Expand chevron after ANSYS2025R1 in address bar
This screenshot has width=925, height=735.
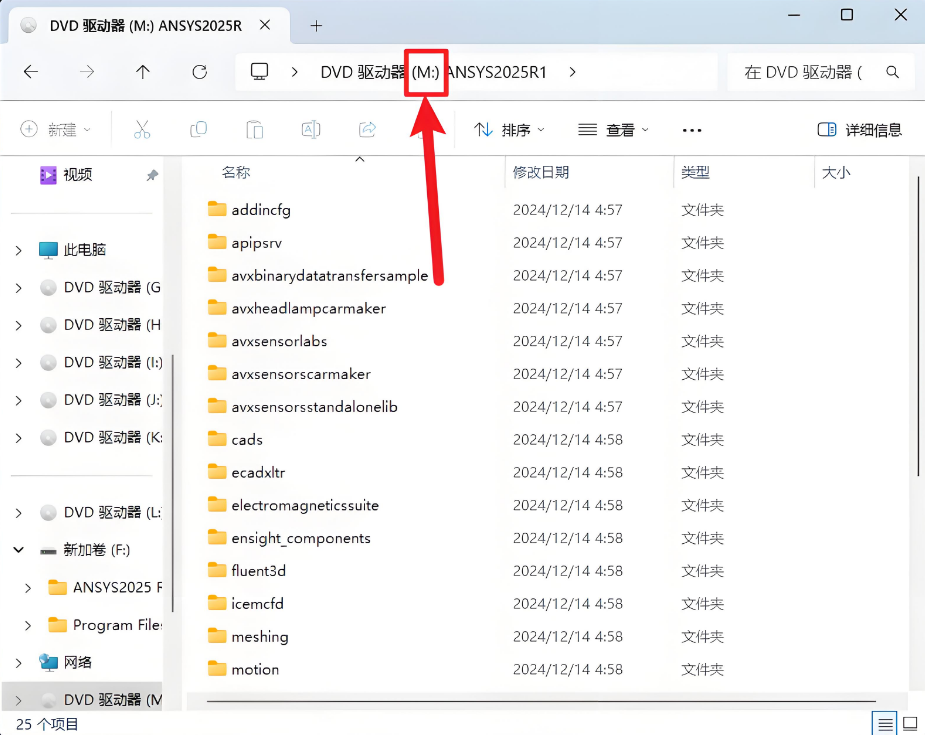pos(572,72)
